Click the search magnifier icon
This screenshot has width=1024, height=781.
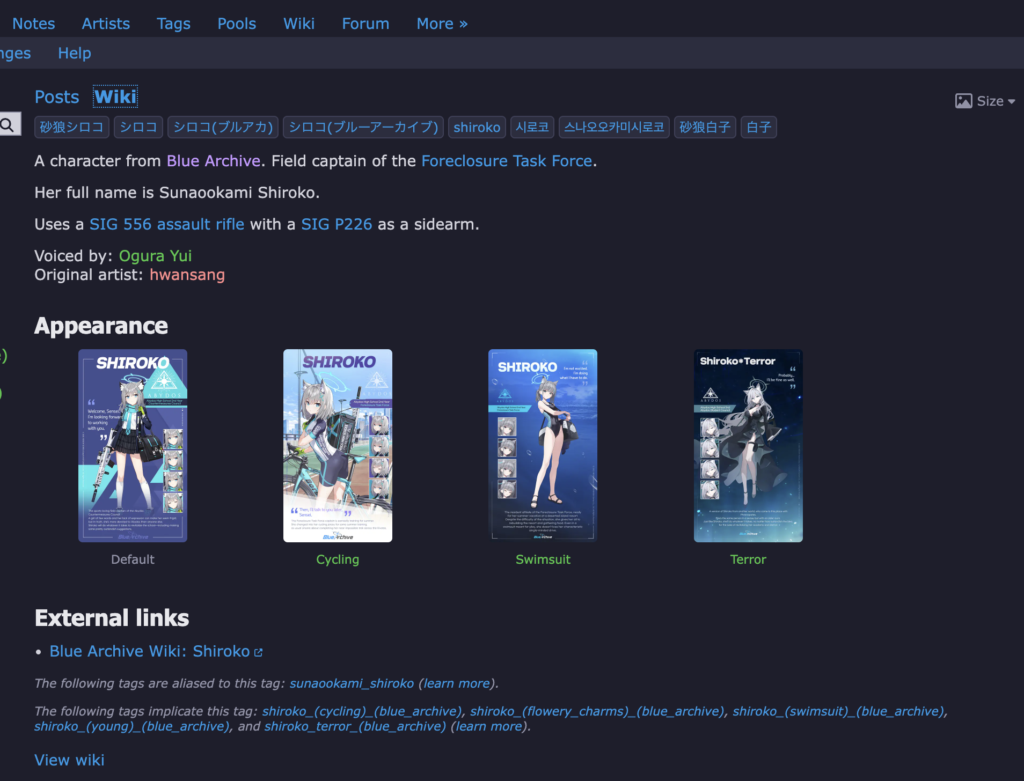pos(7,125)
